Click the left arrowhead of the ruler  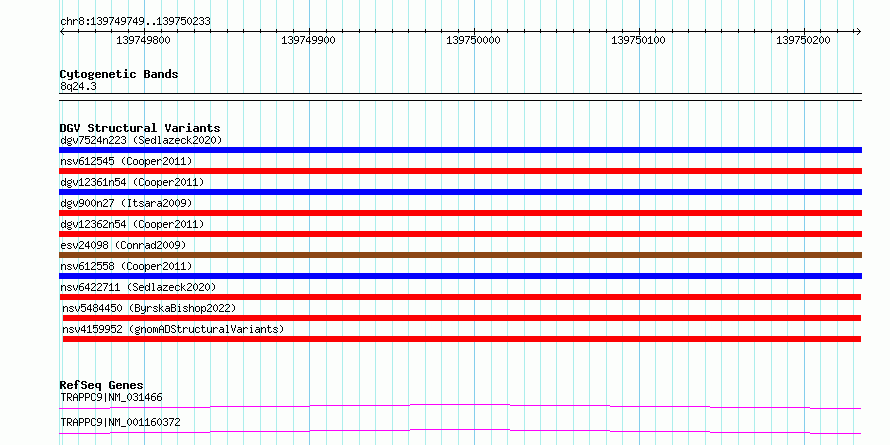pyautogui.click(x=62, y=31)
